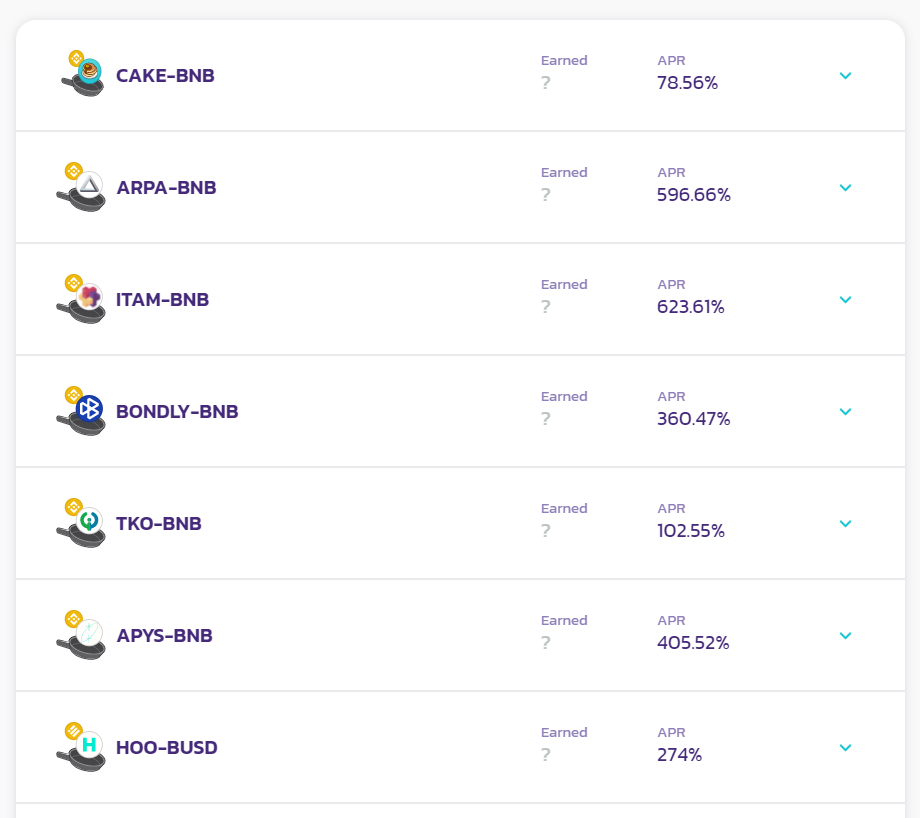Select the BONDLY-BNB farm label

177,412
